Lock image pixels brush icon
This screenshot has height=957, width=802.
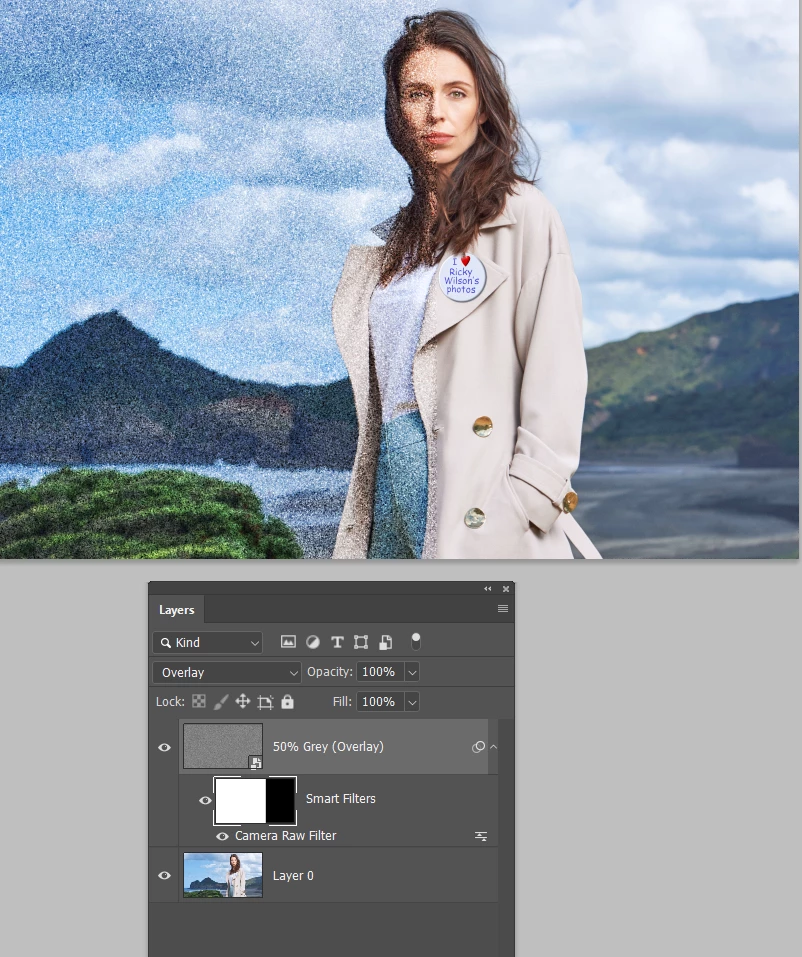tap(220, 701)
